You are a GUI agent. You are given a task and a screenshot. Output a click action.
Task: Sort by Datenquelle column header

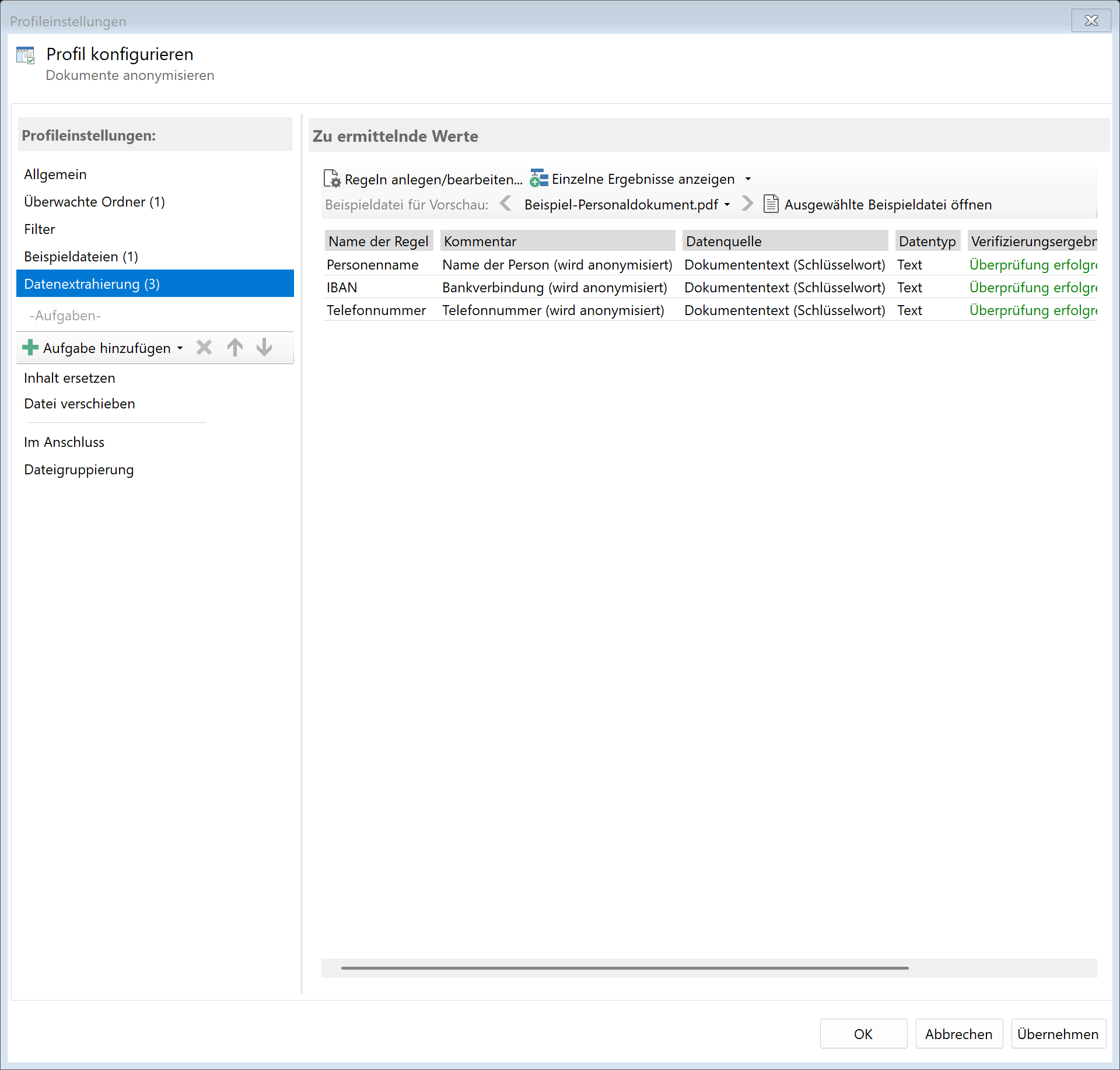[784, 241]
